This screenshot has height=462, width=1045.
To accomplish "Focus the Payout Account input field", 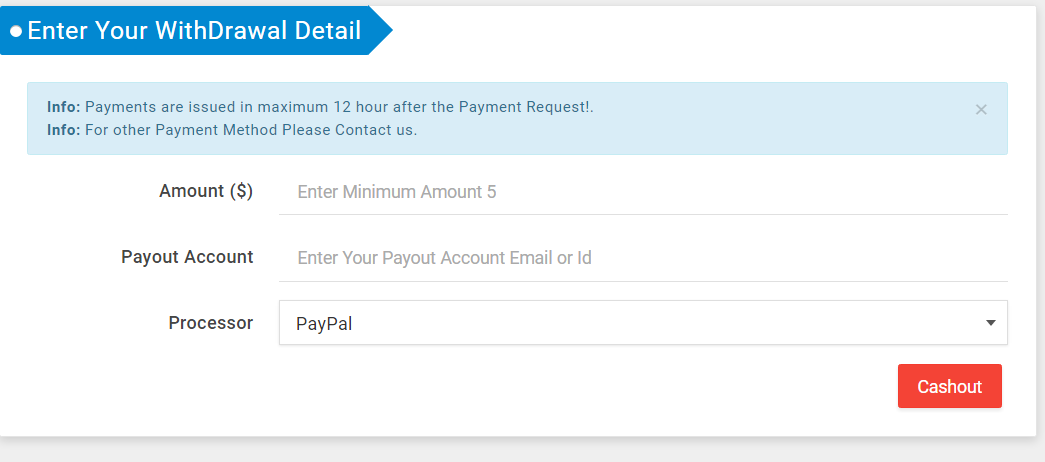I will click(642, 258).
